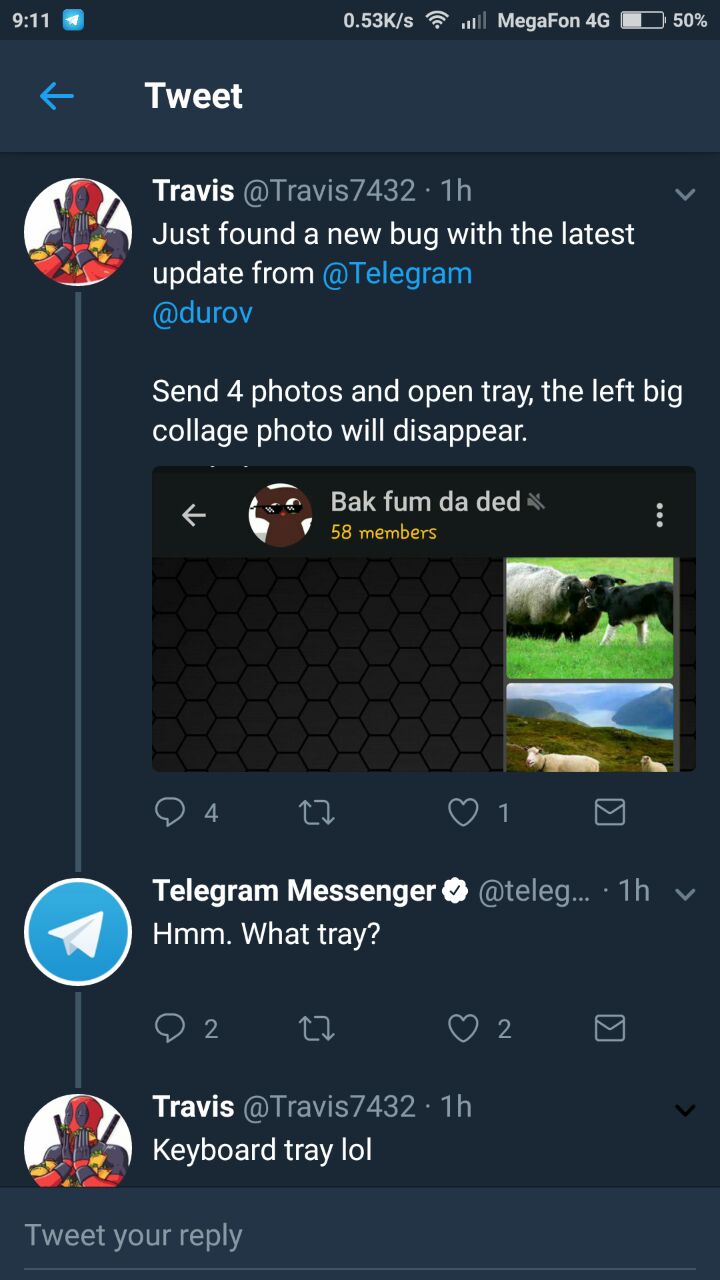Like the "Hmm. What tray?" tweet
This screenshot has height=1280, width=720.
[x=463, y=1028]
